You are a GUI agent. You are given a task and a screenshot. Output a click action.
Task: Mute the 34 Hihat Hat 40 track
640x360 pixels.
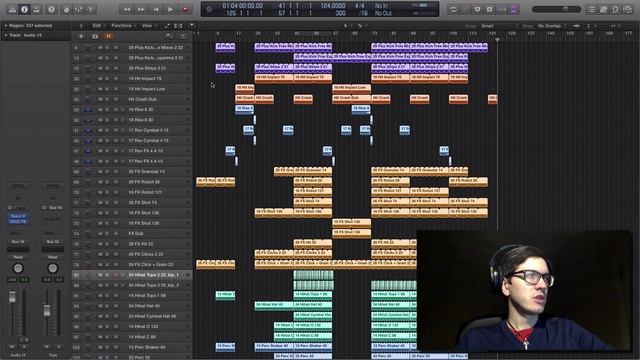click(100, 306)
